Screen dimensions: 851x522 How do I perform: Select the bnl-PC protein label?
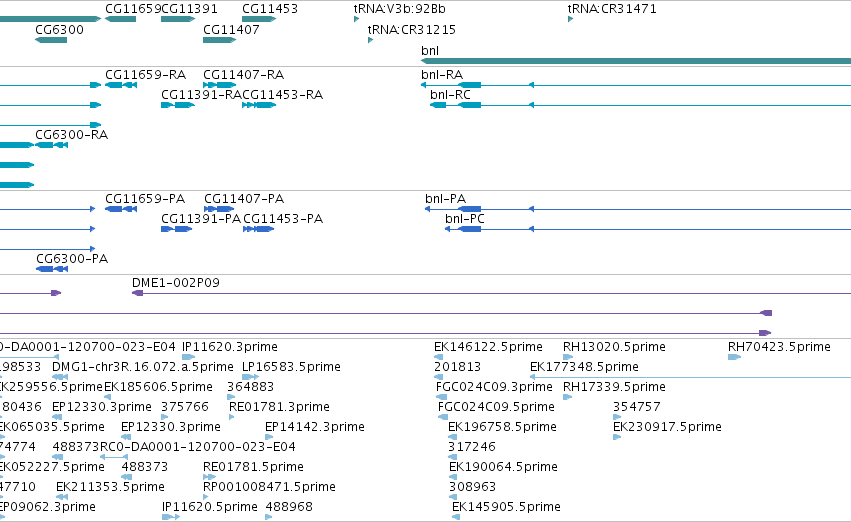click(x=465, y=219)
